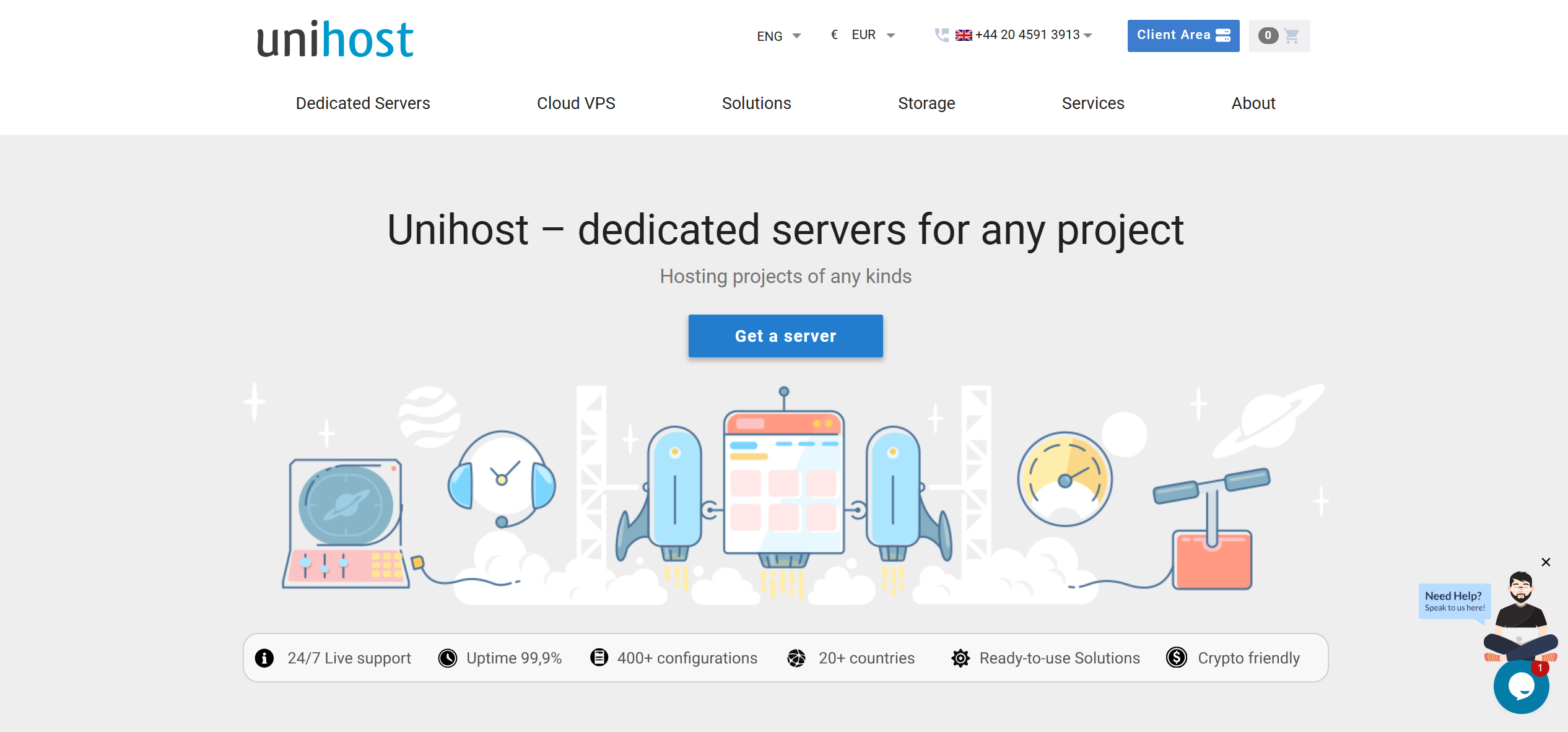Image resolution: width=1568 pixels, height=732 pixels.
Task: Click the 400+ configurations text
Action: (687, 658)
